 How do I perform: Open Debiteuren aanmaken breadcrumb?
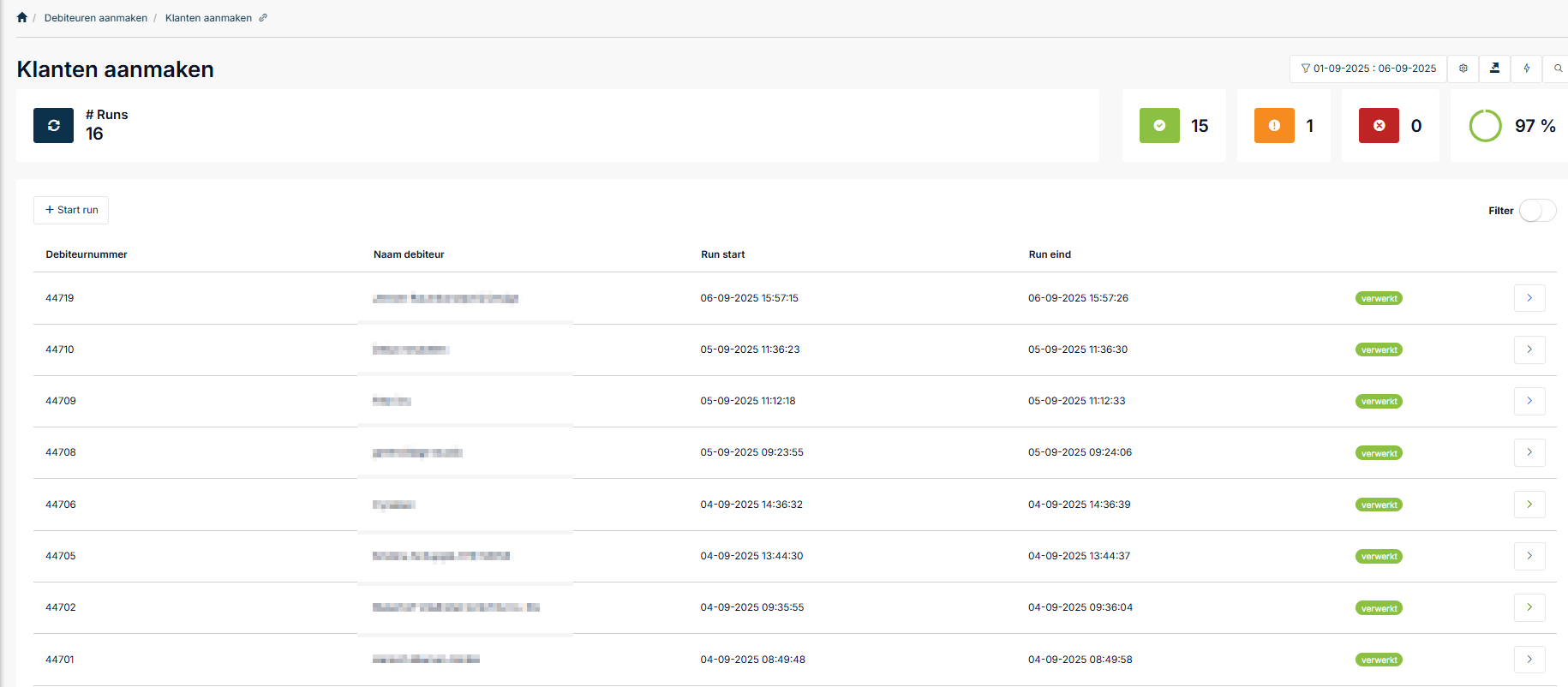click(96, 18)
